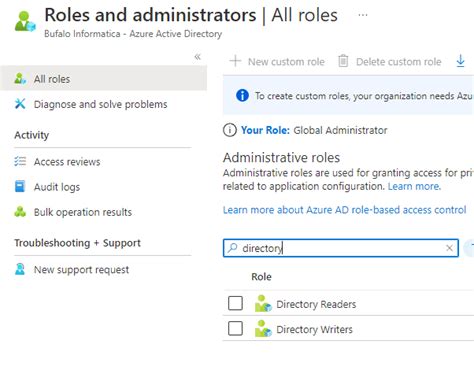The image size is (474, 374).
Task: Check the Directory Writers checkbox
Action: point(235,328)
